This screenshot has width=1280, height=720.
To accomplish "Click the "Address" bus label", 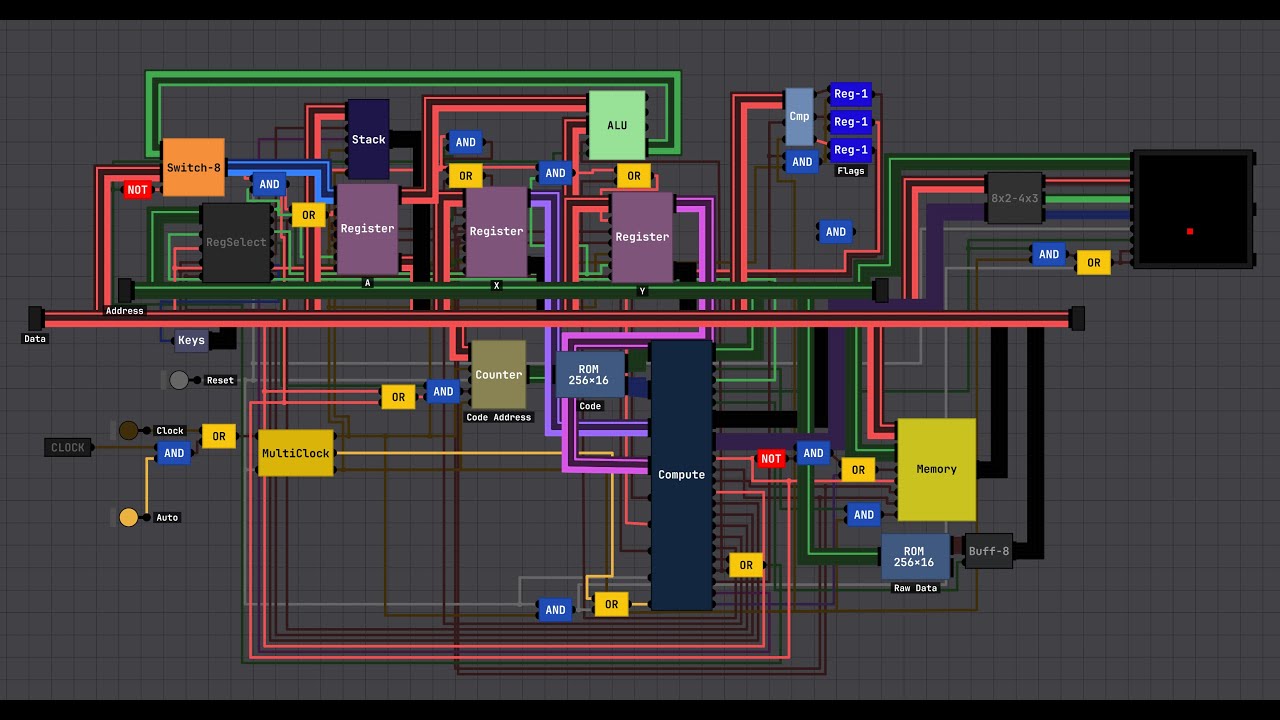I will (125, 311).
